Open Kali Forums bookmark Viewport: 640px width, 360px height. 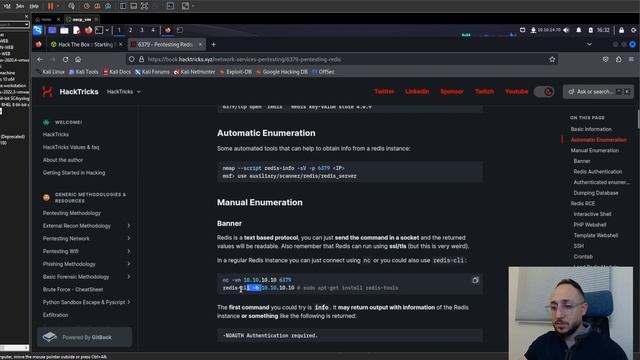coord(152,72)
